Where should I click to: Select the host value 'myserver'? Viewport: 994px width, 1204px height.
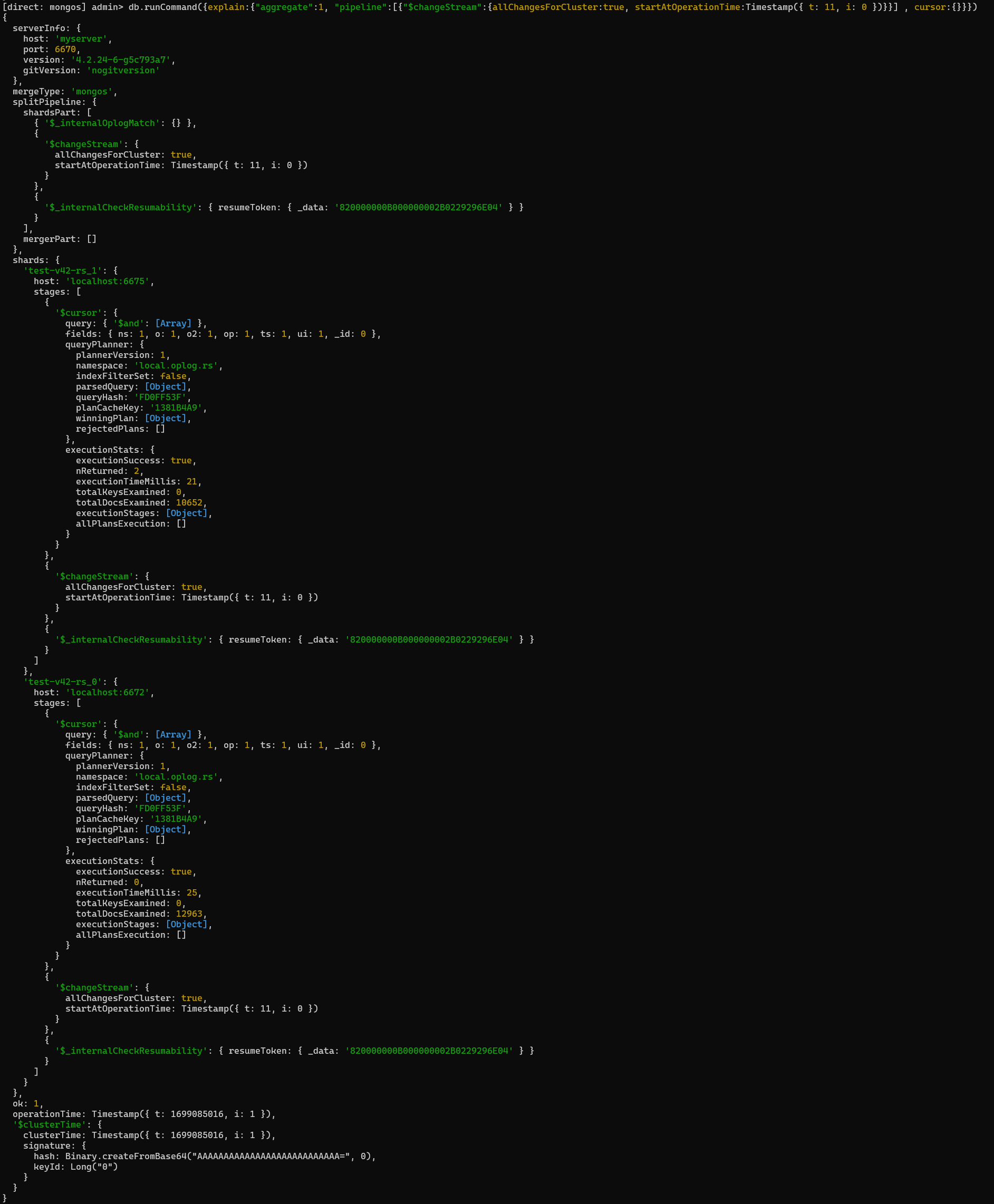point(81,39)
